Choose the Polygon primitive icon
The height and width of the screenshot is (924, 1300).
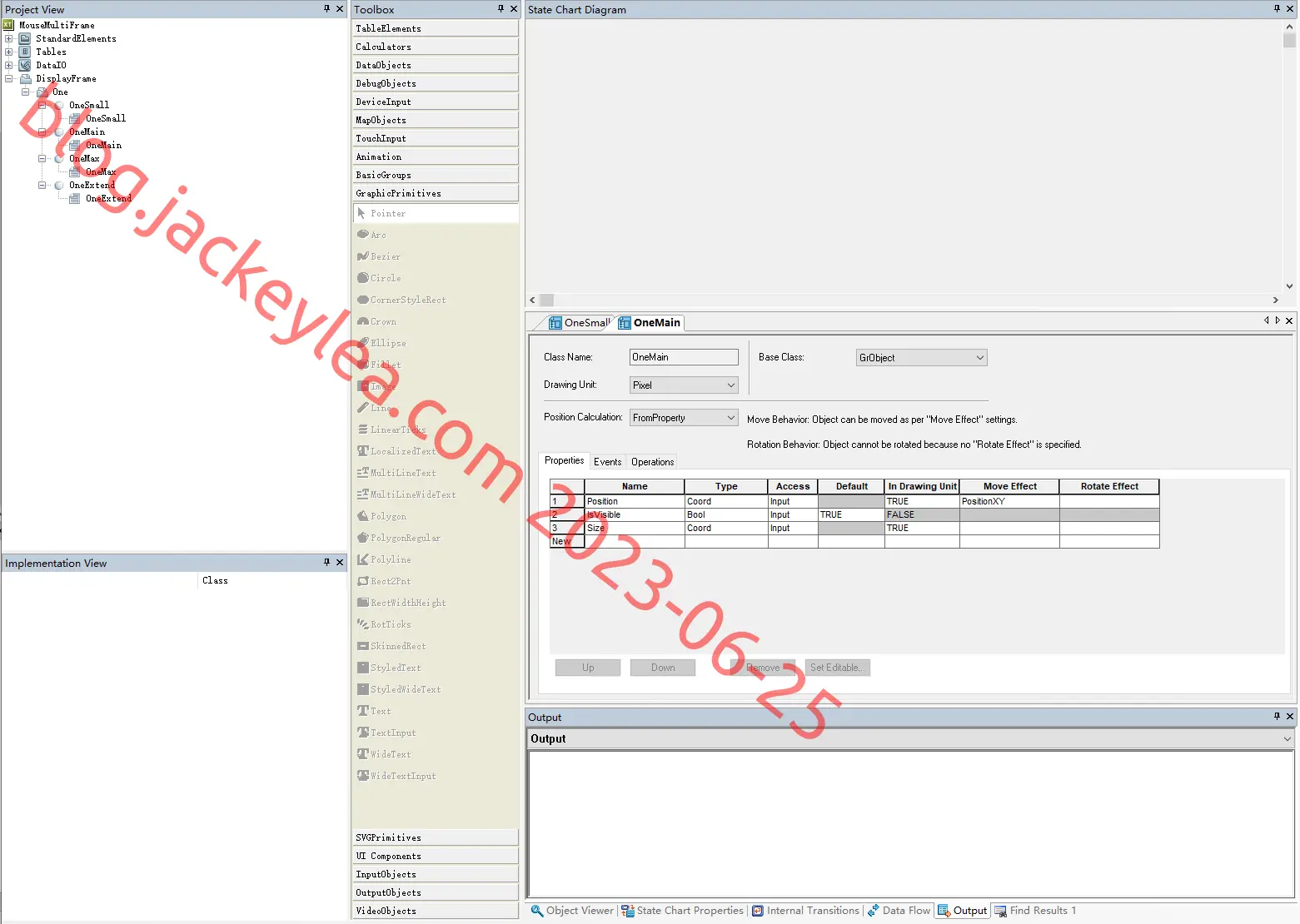point(363,516)
